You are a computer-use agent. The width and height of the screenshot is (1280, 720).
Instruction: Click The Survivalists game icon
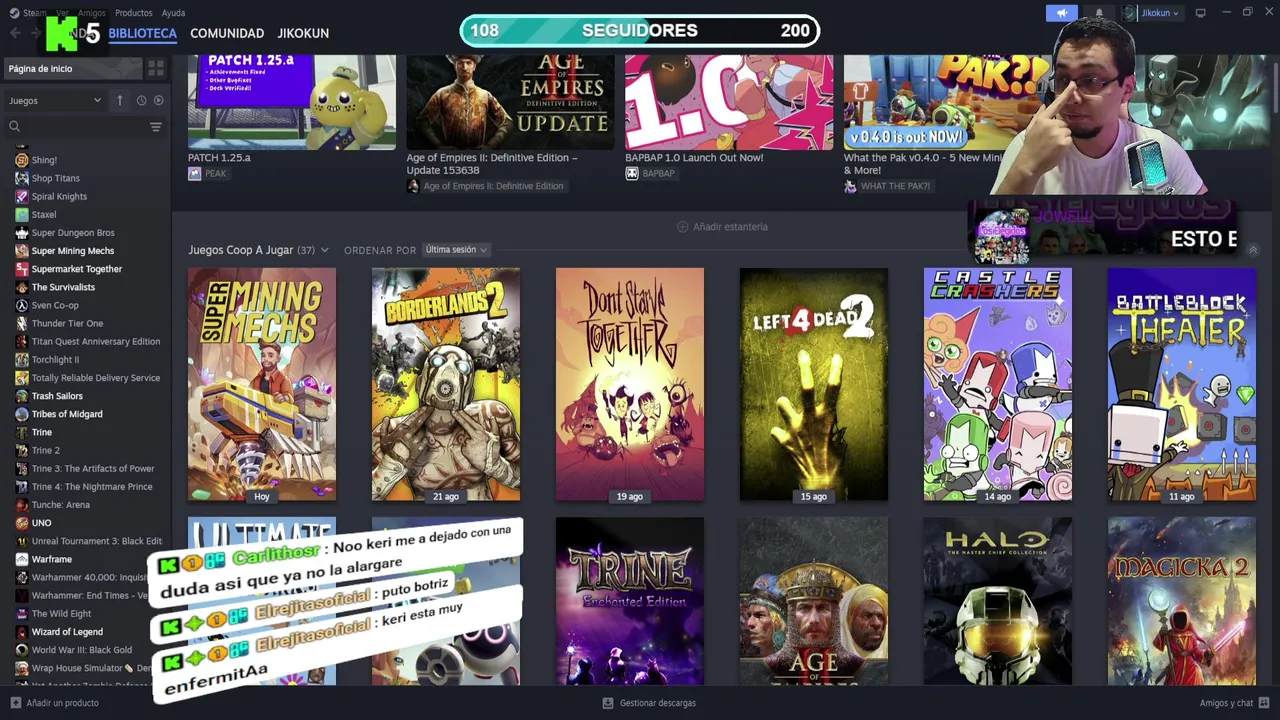pos(22,287)
